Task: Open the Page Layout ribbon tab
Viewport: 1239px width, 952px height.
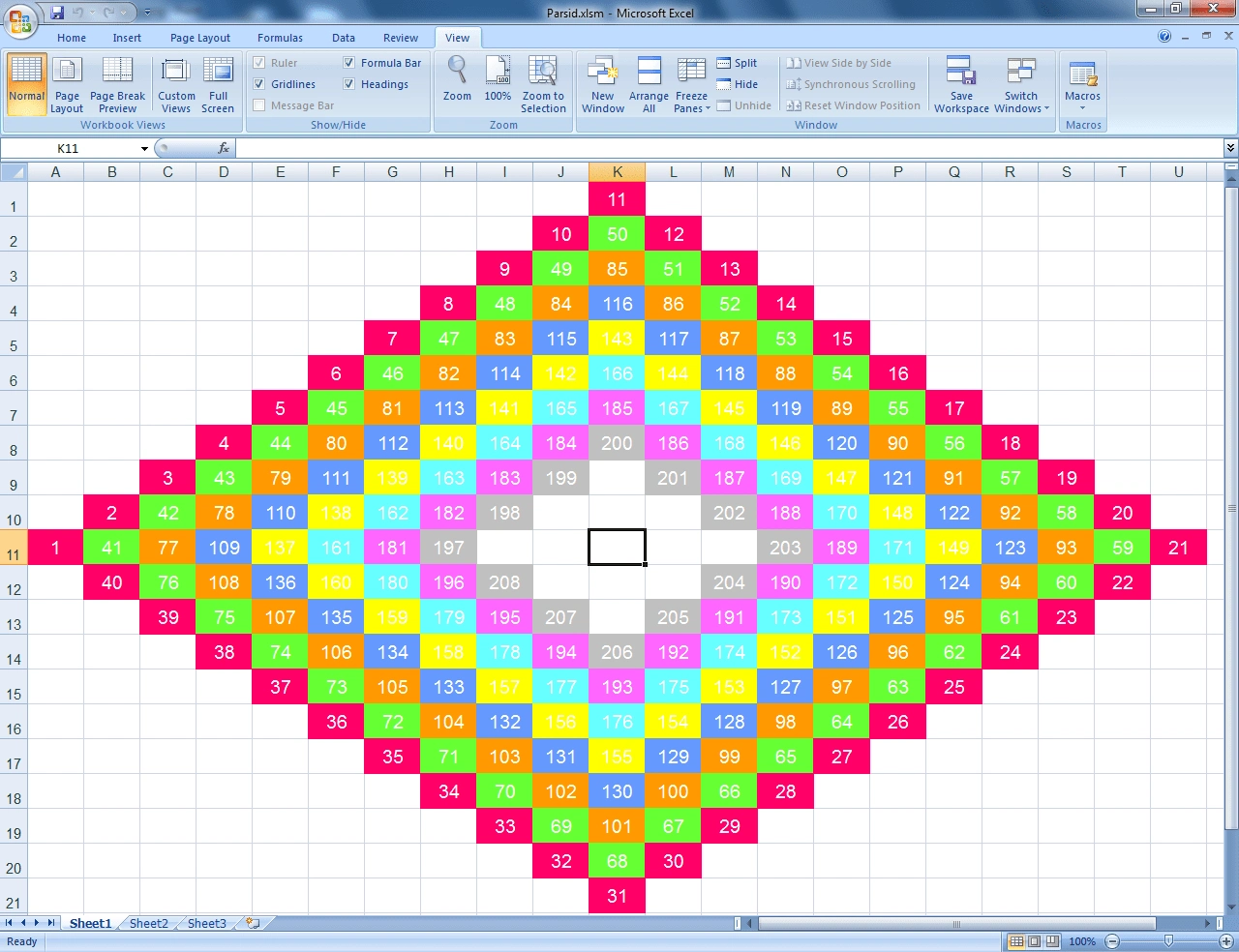Action: pos(200,38)
